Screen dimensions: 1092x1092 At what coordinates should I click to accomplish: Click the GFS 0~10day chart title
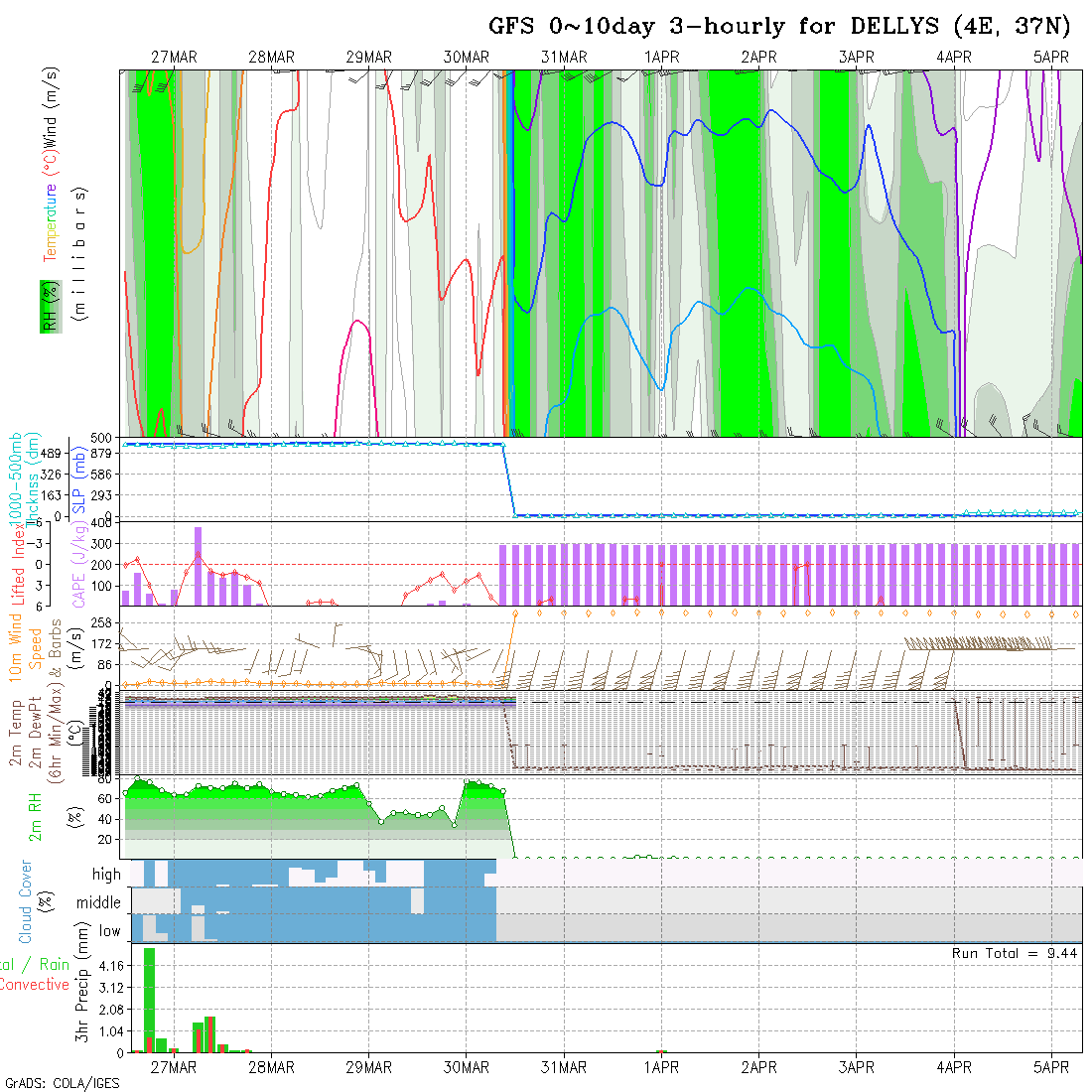click(x=779, y=27)
